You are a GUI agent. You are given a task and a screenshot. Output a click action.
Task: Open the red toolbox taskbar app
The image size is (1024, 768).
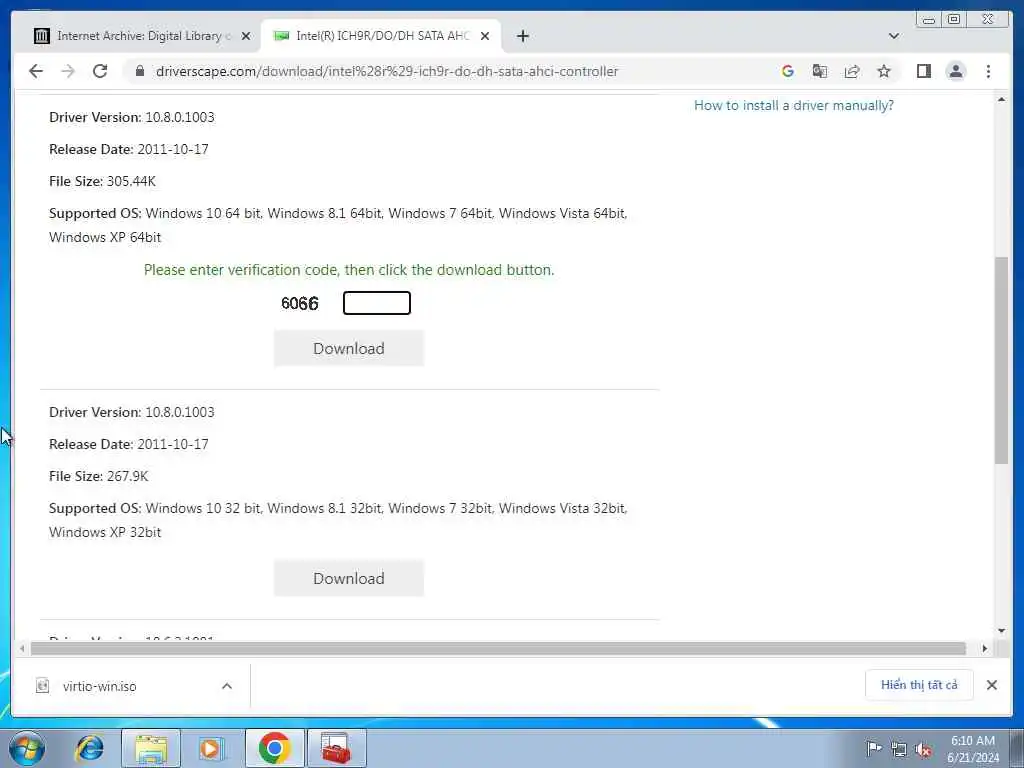tap(336, 748)
